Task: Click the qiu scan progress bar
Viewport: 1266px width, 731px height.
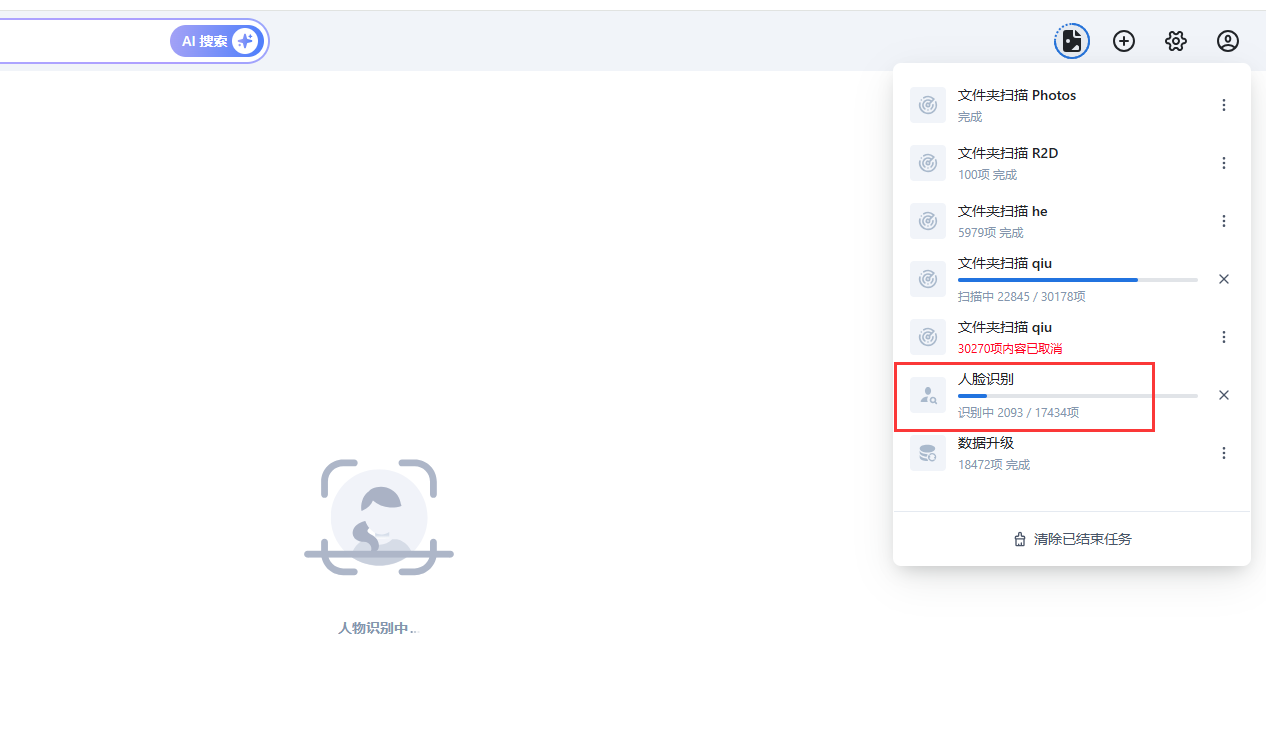Action: coord(1078,280)
